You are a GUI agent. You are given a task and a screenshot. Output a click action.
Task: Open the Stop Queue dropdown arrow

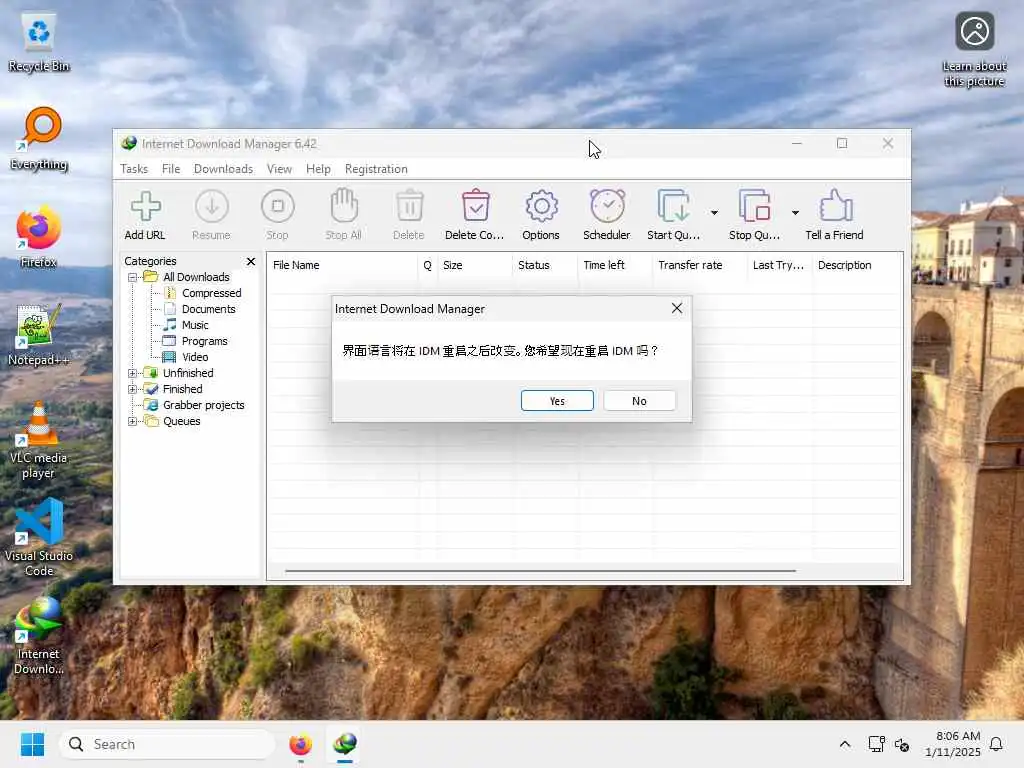[795, 213]
